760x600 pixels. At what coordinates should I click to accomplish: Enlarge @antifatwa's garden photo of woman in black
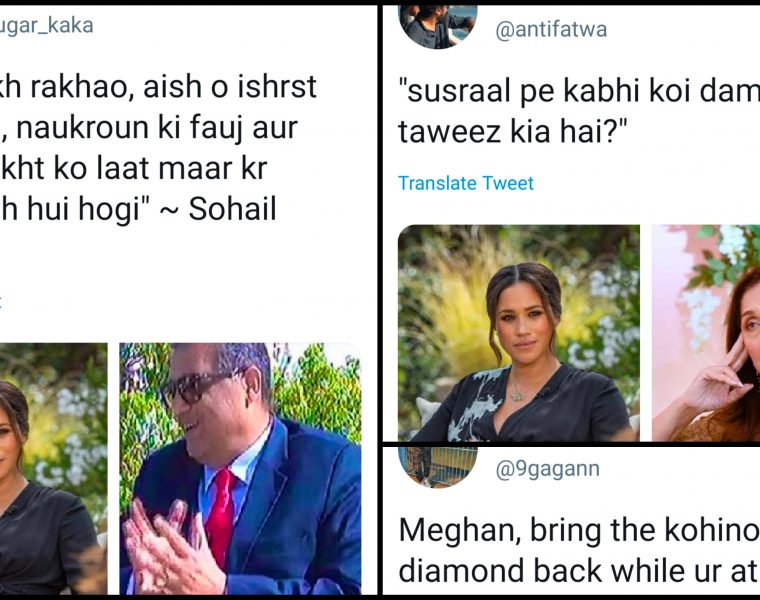518,333
